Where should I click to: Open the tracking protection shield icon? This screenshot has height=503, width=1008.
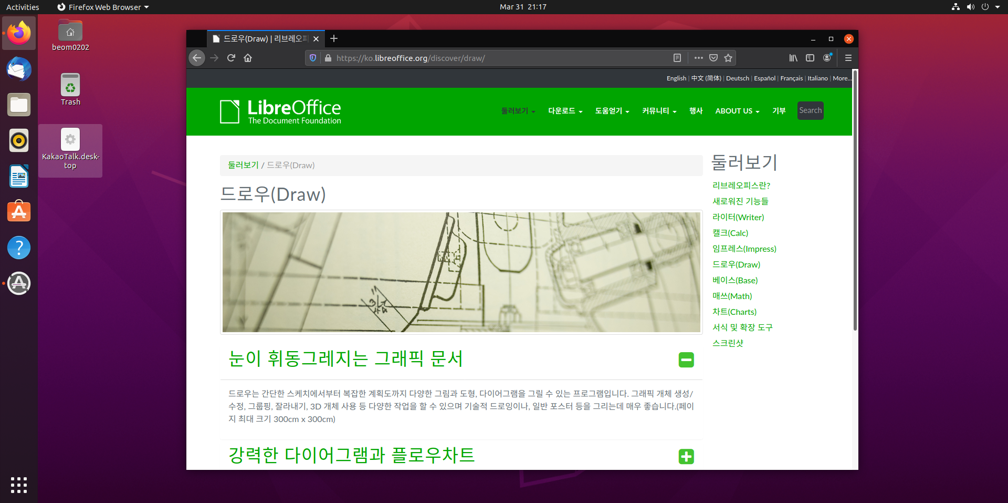click(313, 57)
